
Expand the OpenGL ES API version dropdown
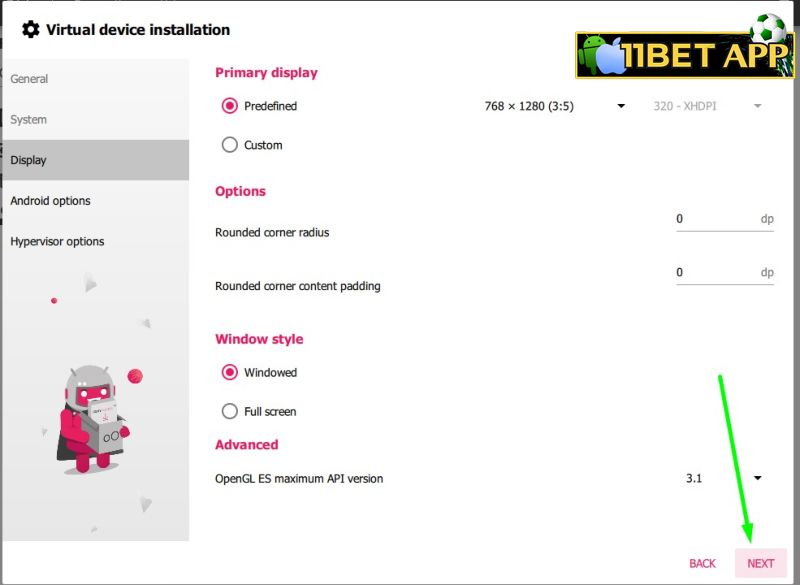723,478
